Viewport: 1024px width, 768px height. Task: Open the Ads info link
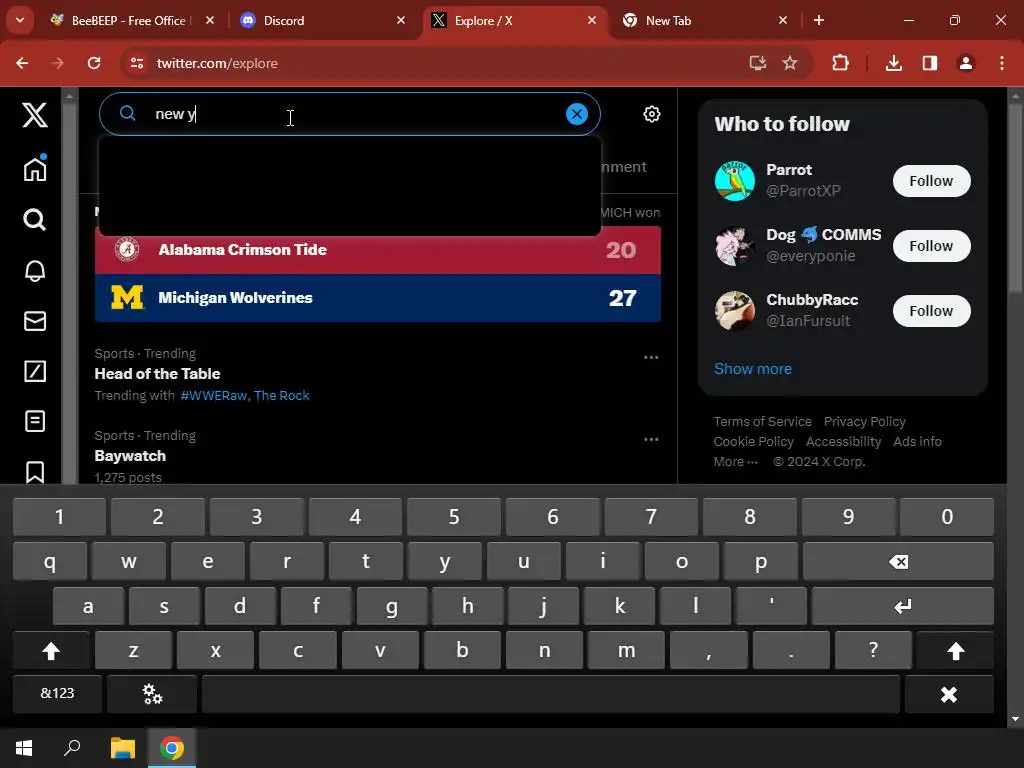pyautogui.click(x=917, y=441)
